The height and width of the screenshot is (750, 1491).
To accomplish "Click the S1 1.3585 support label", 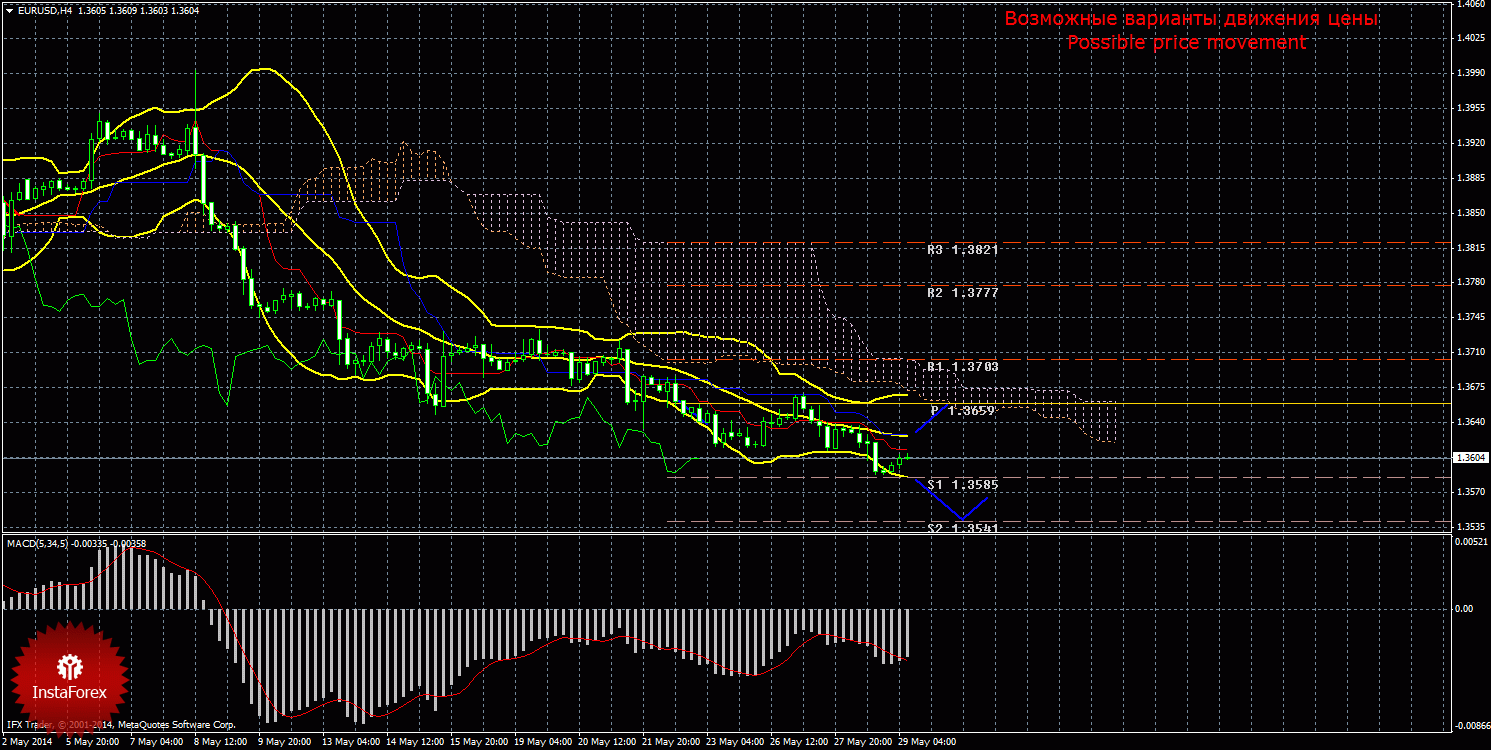I will (962, 485).
